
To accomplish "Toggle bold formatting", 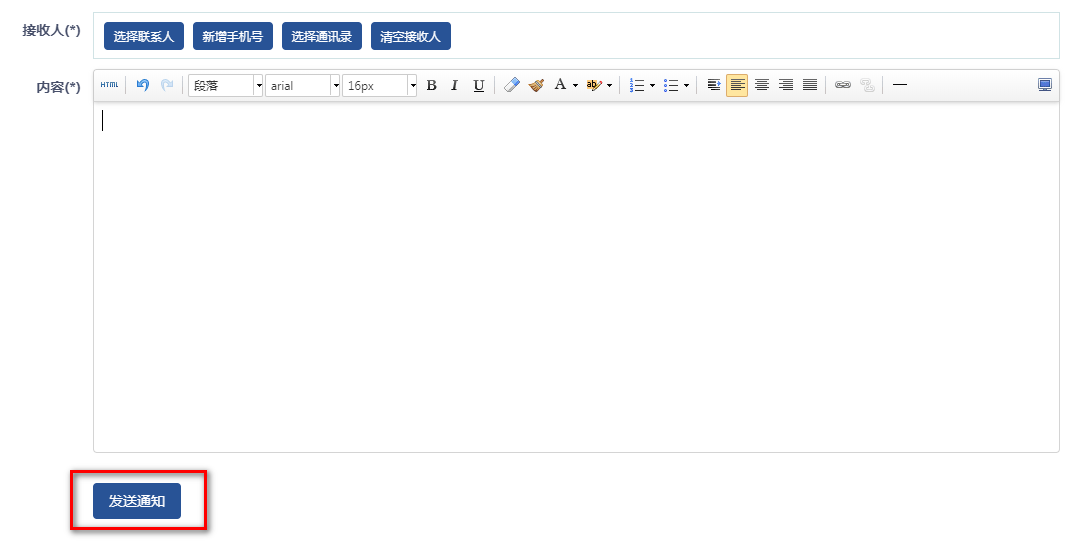I will 431,85.
